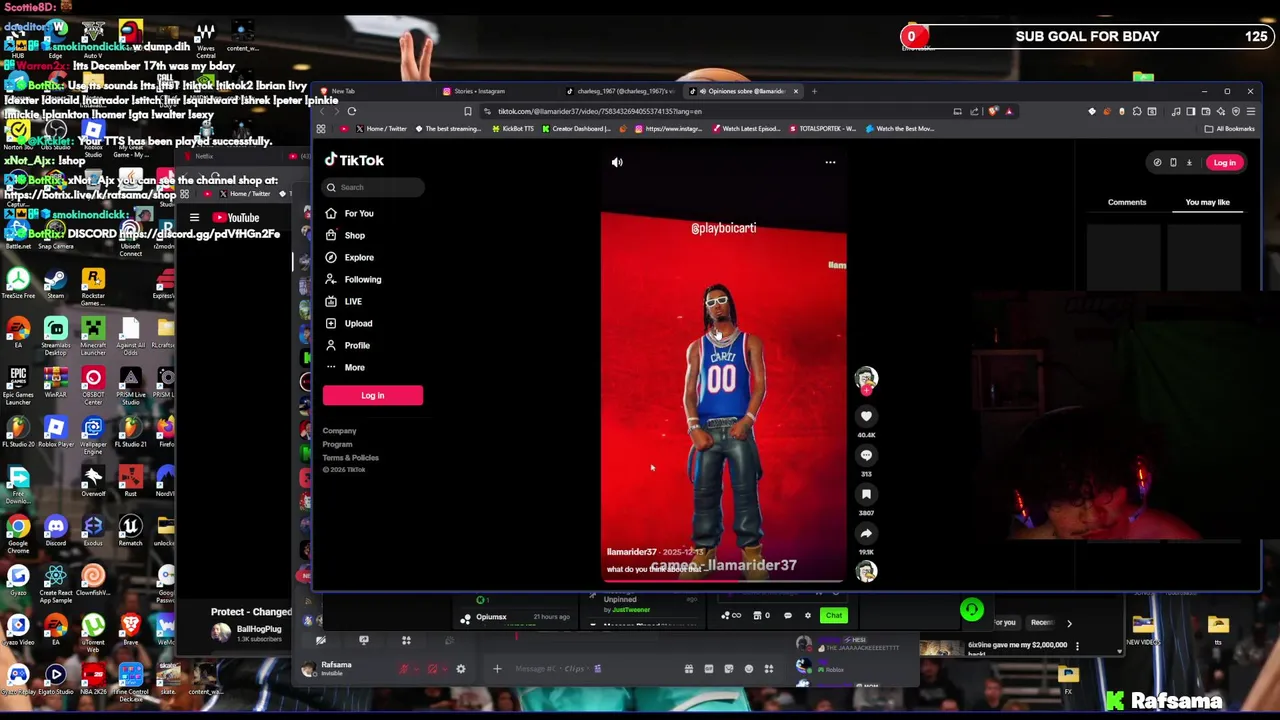
Task: Bookmark this page in the address bar
Action: pos(467,111)
